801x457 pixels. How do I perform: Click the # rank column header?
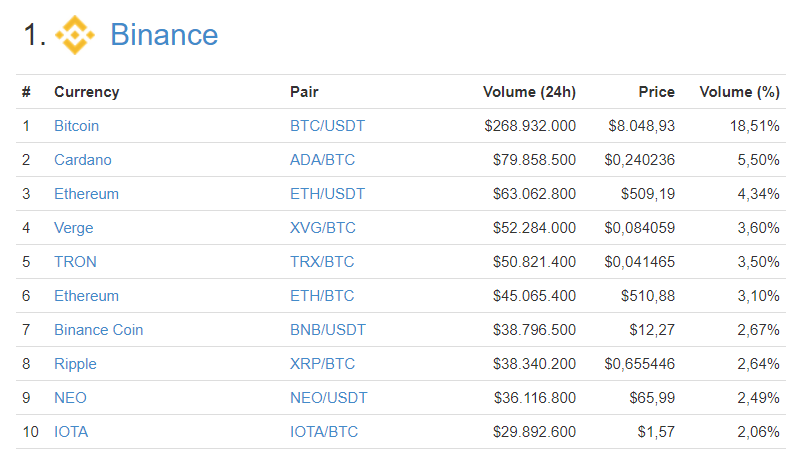pos(26,92)
